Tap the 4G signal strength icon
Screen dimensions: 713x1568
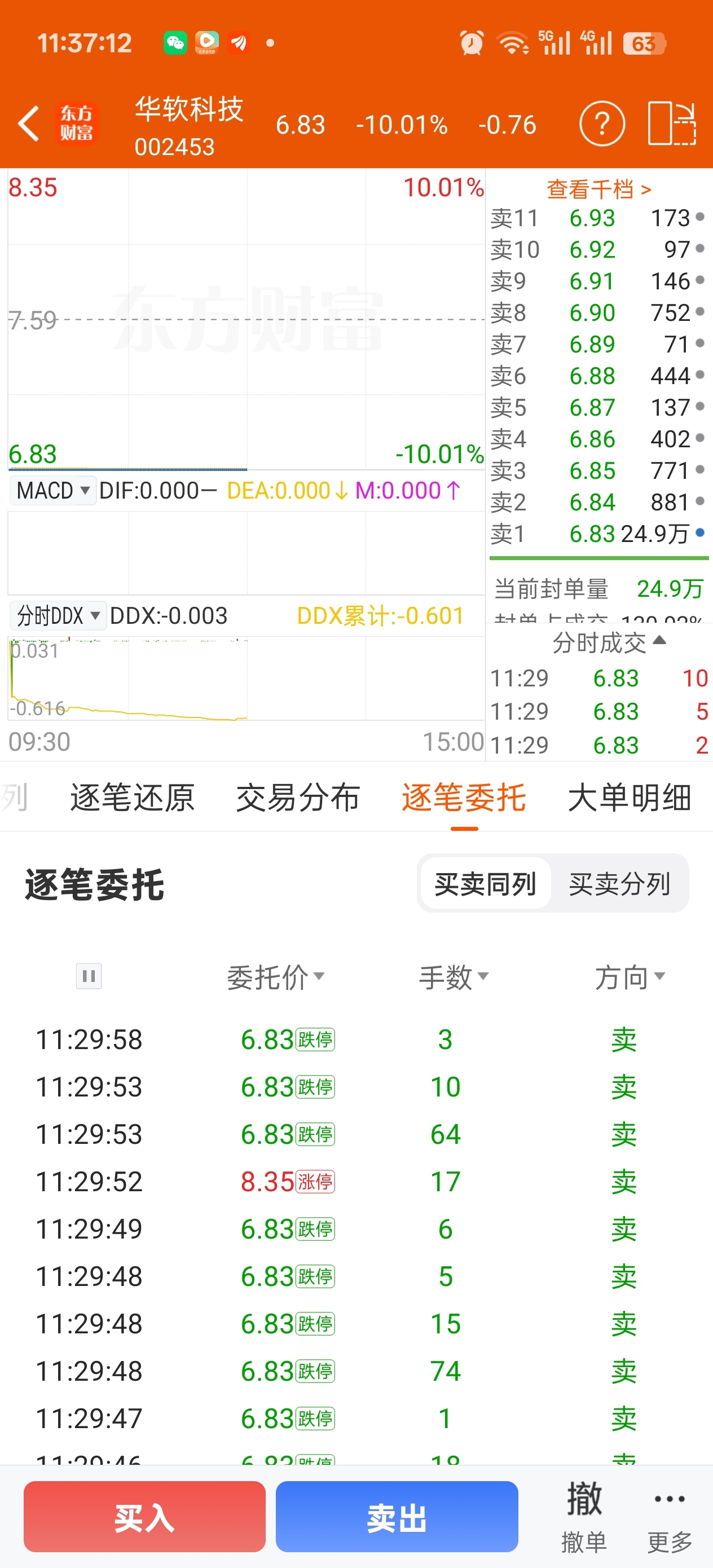point(596,43)
